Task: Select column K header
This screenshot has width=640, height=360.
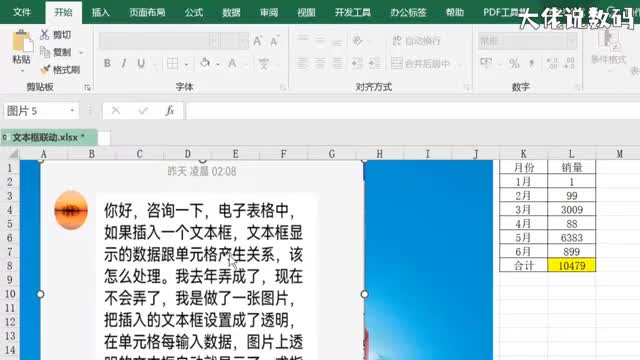Action: click(x=524, y=154)
